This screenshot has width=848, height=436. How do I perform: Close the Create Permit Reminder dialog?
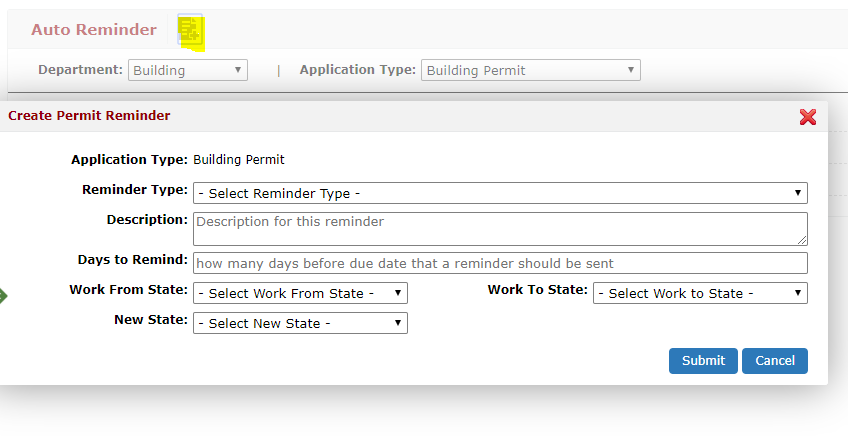[x=807, y=117]
